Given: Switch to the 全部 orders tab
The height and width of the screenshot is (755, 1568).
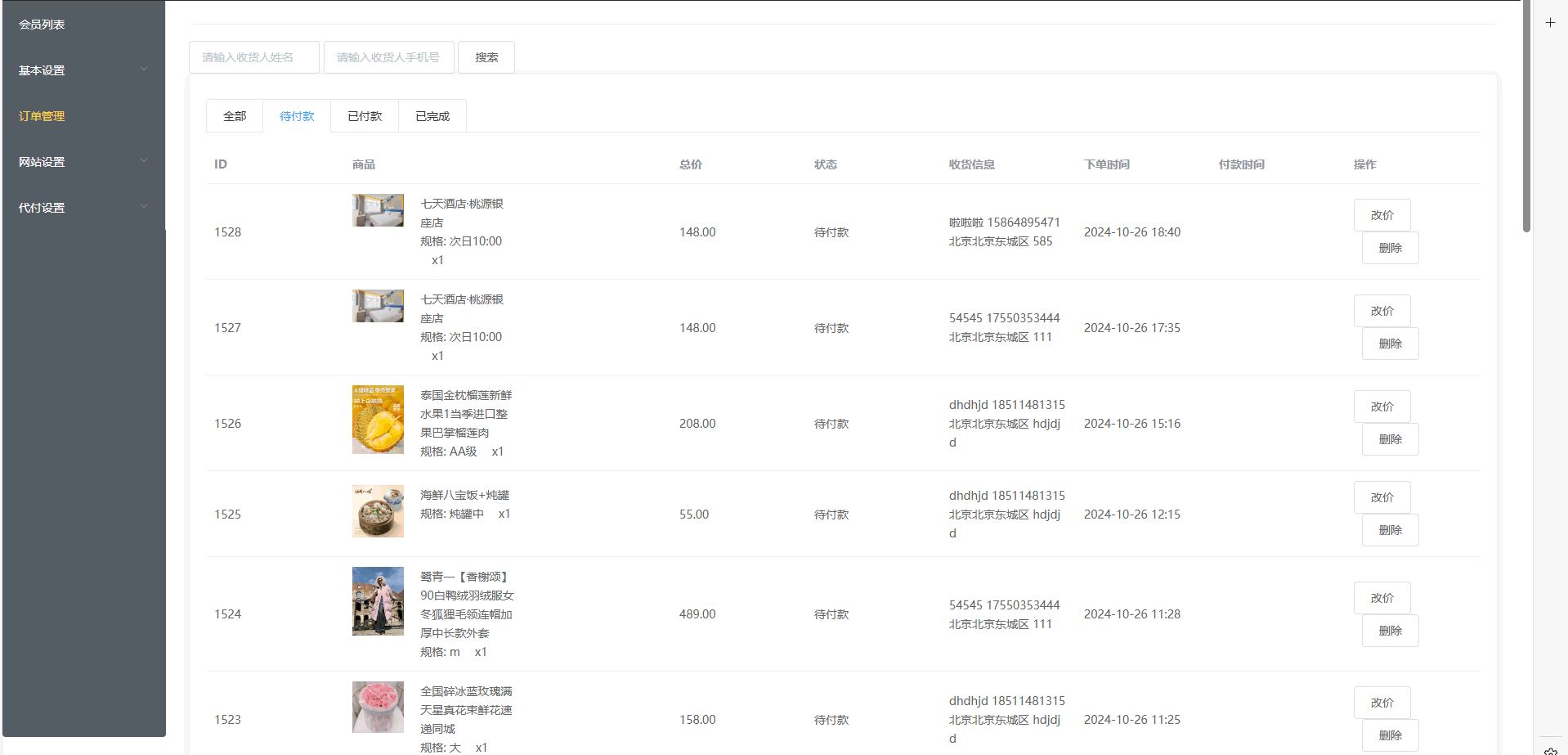Looking at the screenshot, I should click(x=235, y=116).
